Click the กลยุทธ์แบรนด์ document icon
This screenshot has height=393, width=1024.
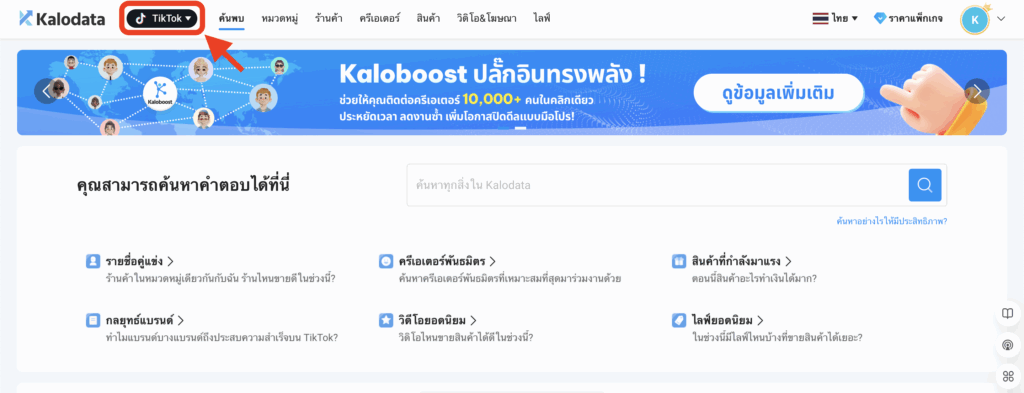pyautogui.click(x=93, y=321)
